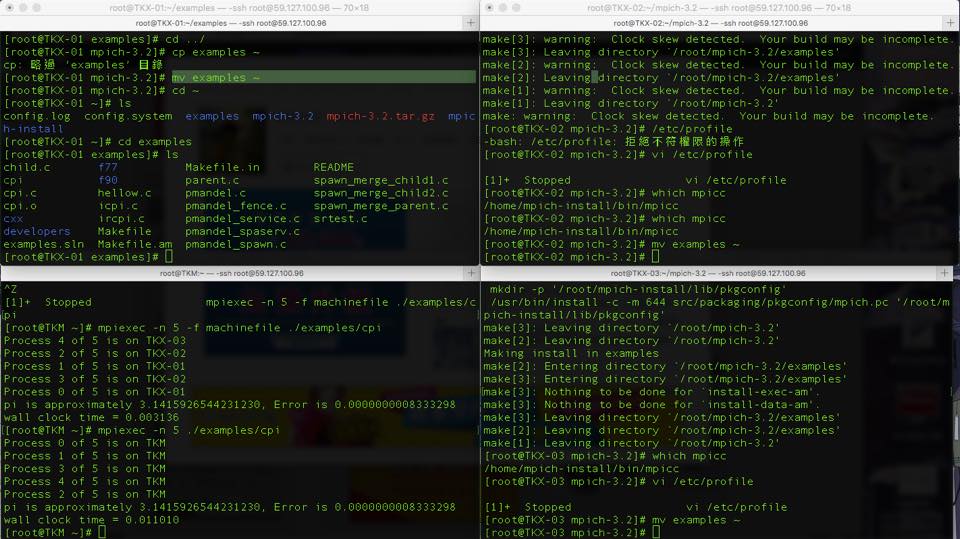Click 'mpich-3.2.tar.gz' in the TKX-01 listing

point(380,116)
